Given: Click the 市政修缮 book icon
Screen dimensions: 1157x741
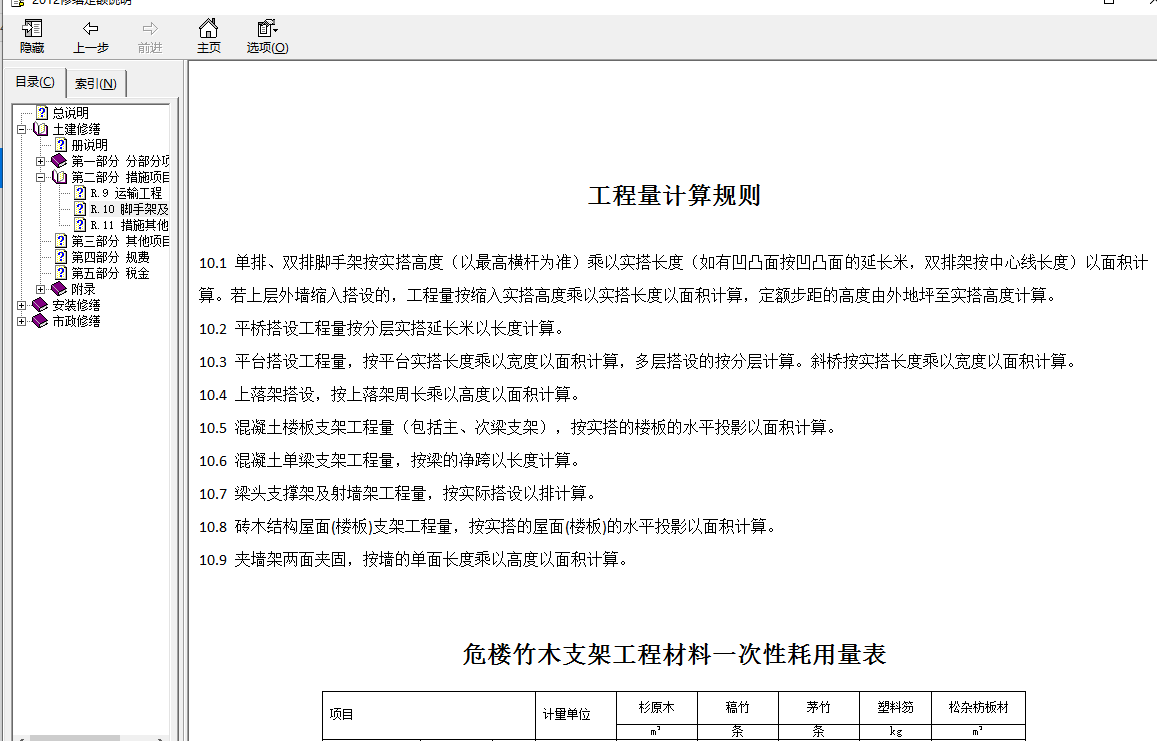Looking at the screenshot, I should (41, 321).
